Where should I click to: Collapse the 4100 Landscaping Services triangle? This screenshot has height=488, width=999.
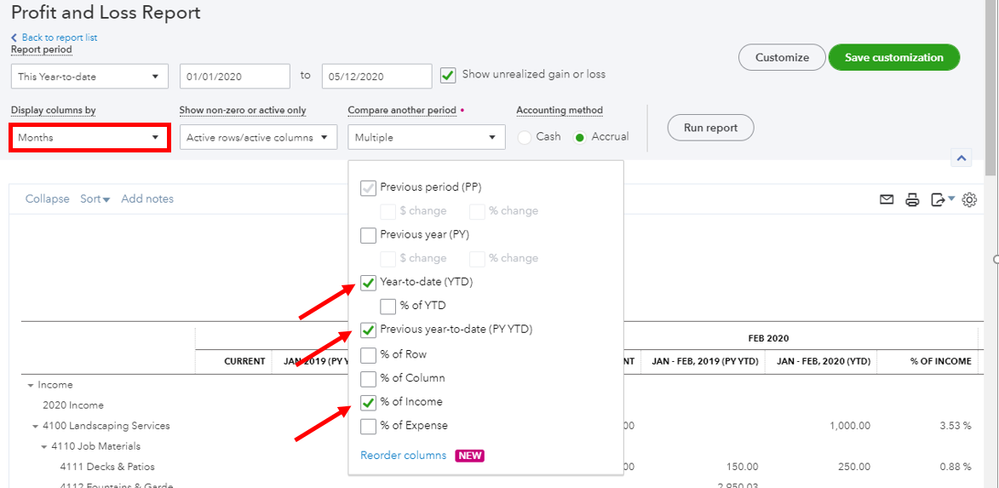38,426
